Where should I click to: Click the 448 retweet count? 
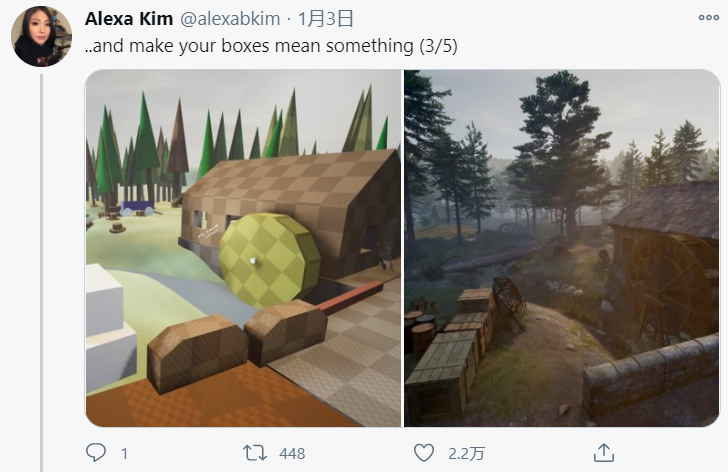click(292, 453)
